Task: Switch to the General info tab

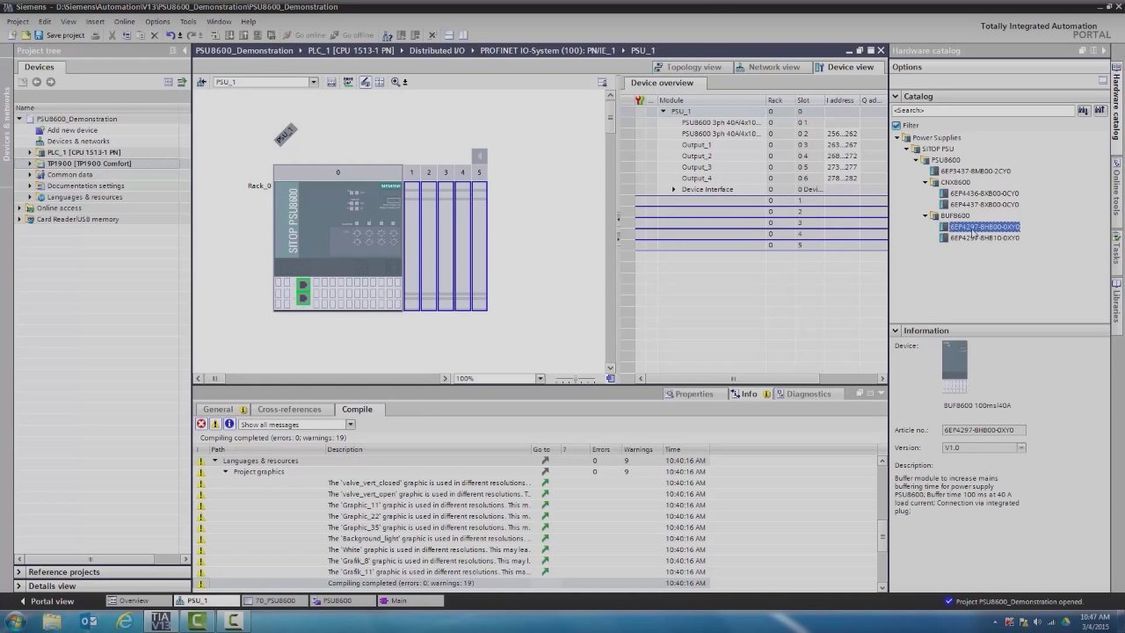Action: point(222,409)
